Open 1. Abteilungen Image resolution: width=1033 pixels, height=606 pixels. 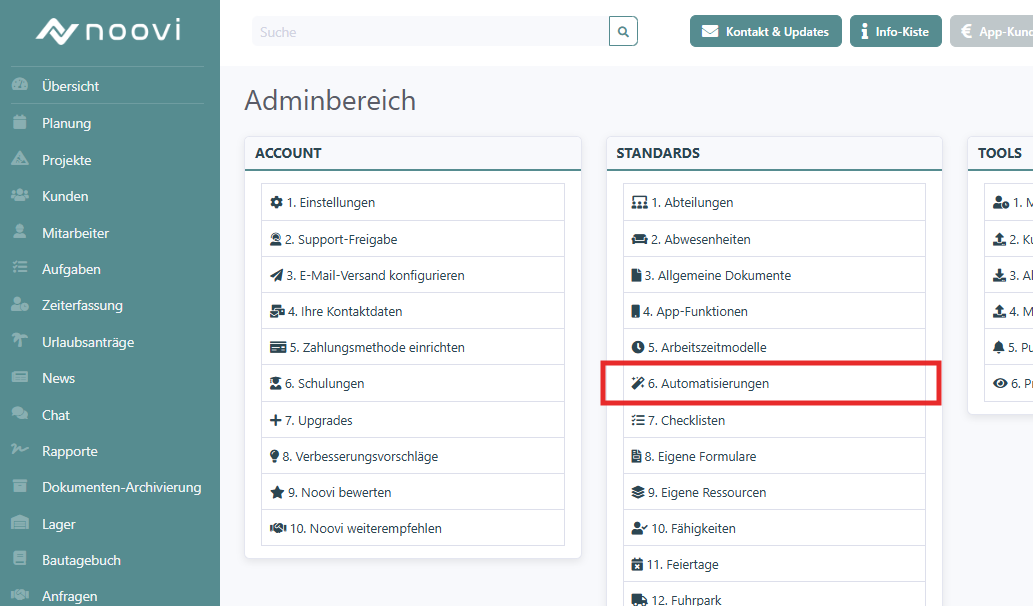(774, 202)
